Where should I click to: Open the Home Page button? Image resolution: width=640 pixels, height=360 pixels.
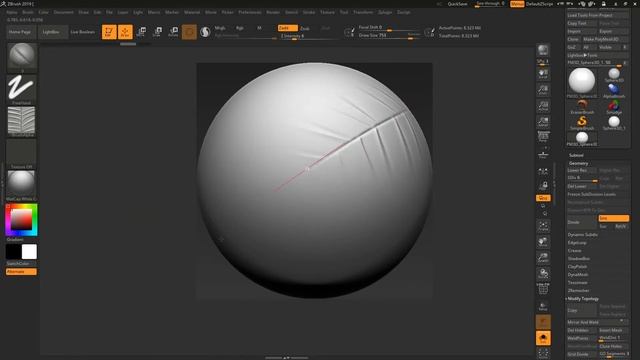tap(20, 32)
